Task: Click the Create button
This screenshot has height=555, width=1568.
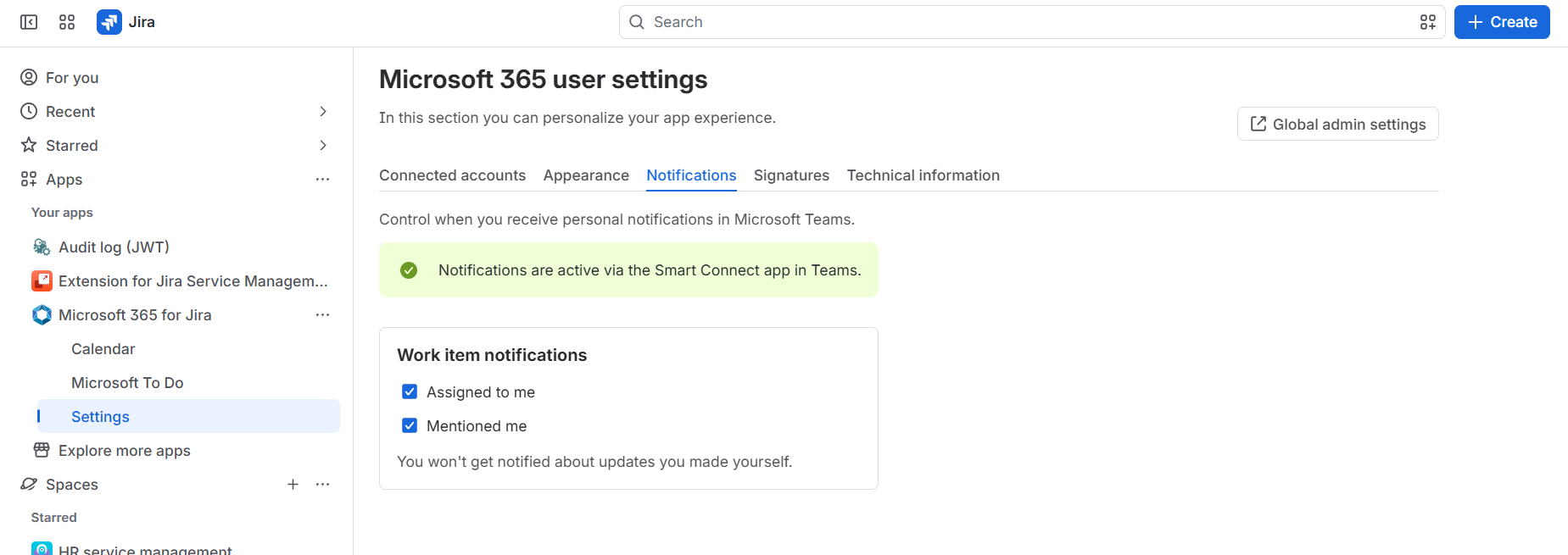Action: [1502, 22]
